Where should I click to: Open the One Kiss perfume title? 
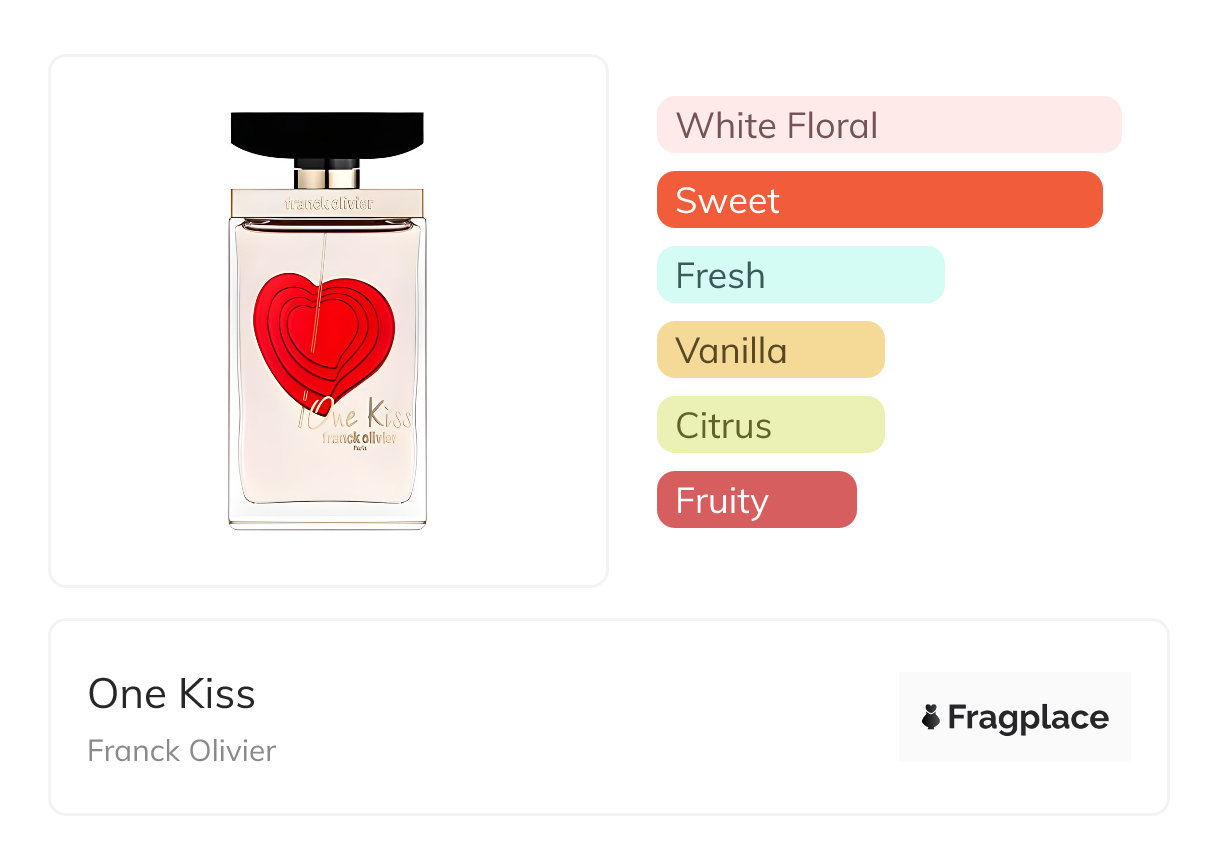tap(171, 693)
